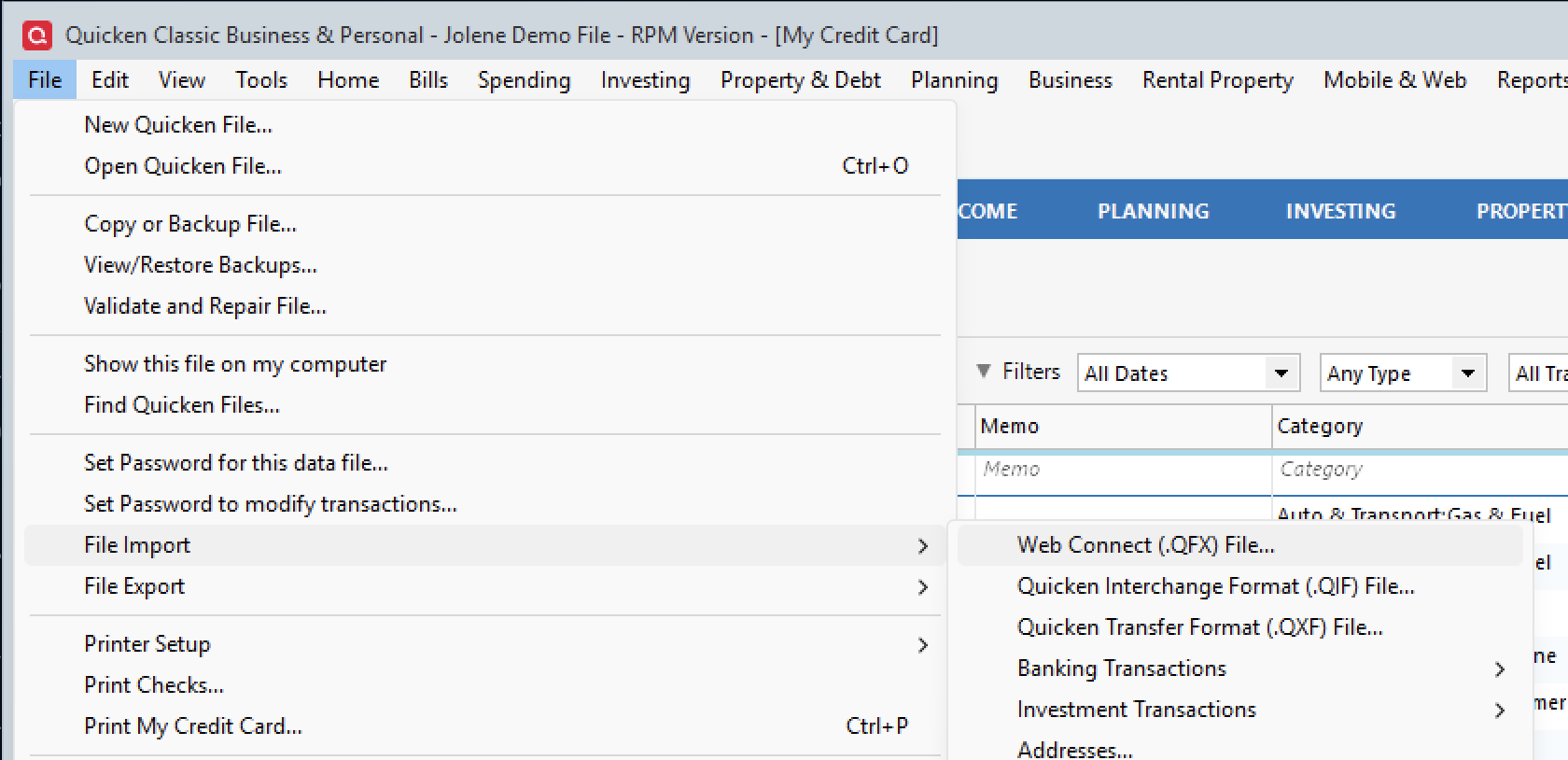
Task: Click the Quicken app logo icon
Action: tap(37, 35)
